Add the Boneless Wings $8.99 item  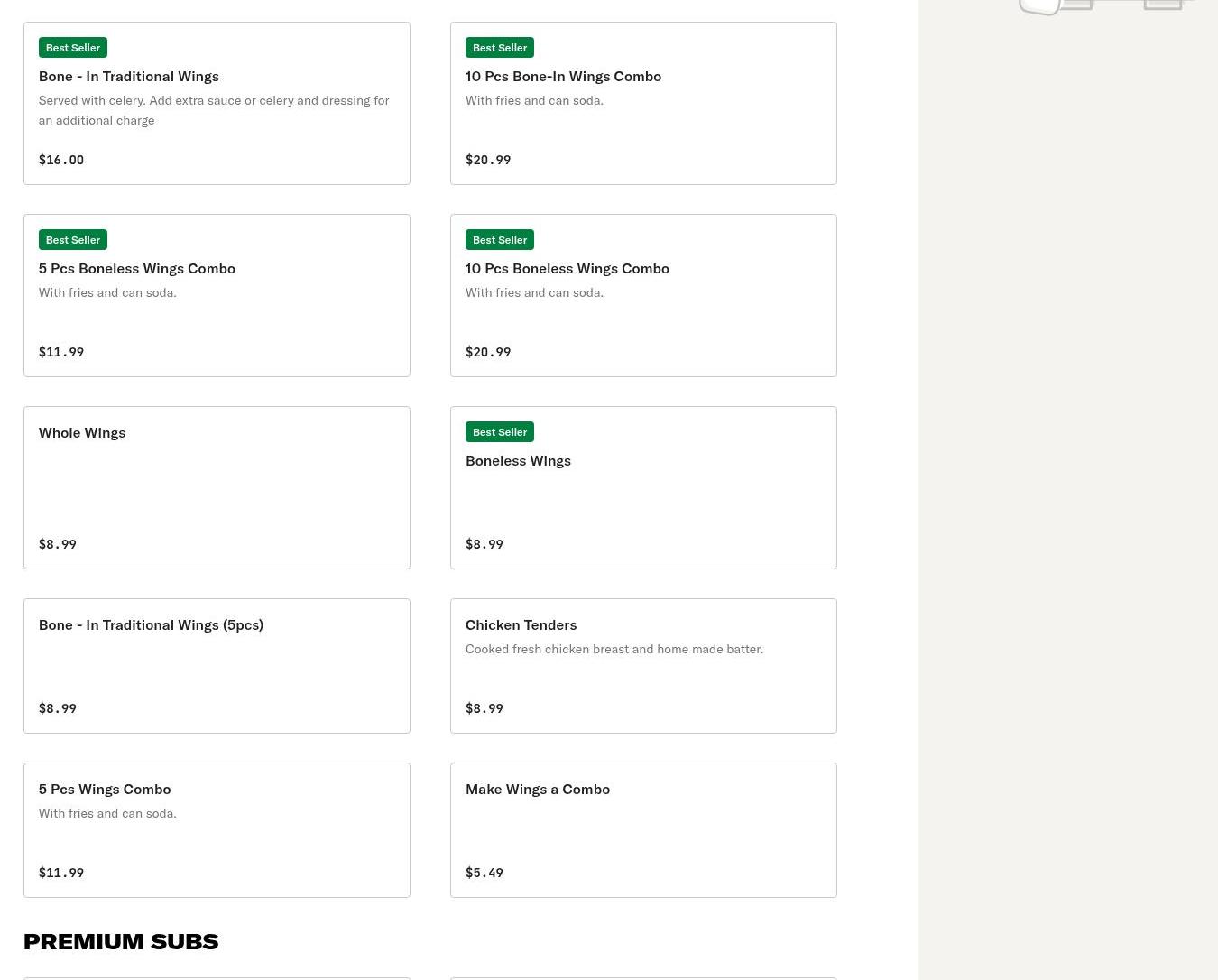click(x=643, y=487)
